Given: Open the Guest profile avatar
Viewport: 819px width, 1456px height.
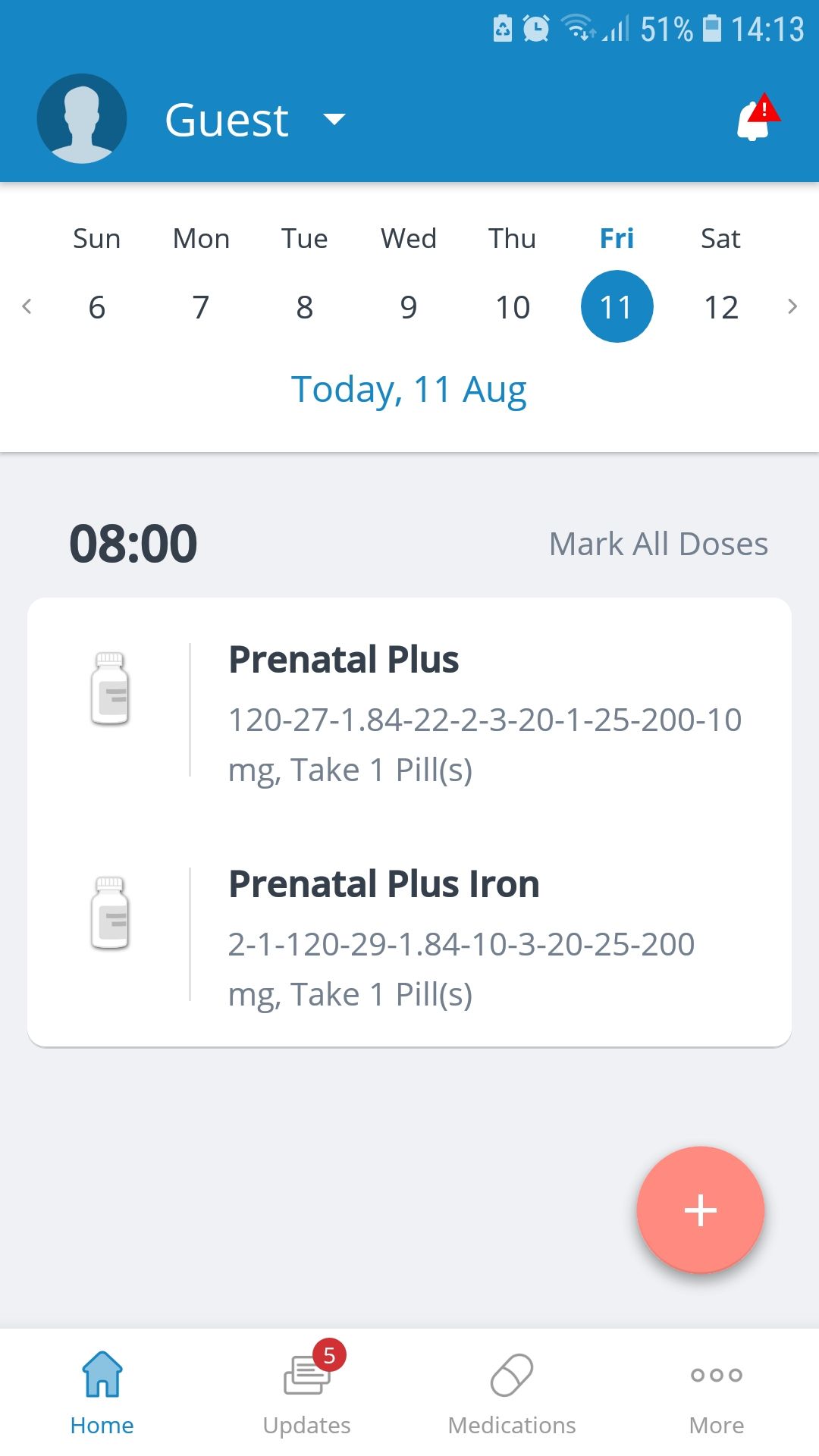Looking at the screenshot, I should tap(82, 119).
